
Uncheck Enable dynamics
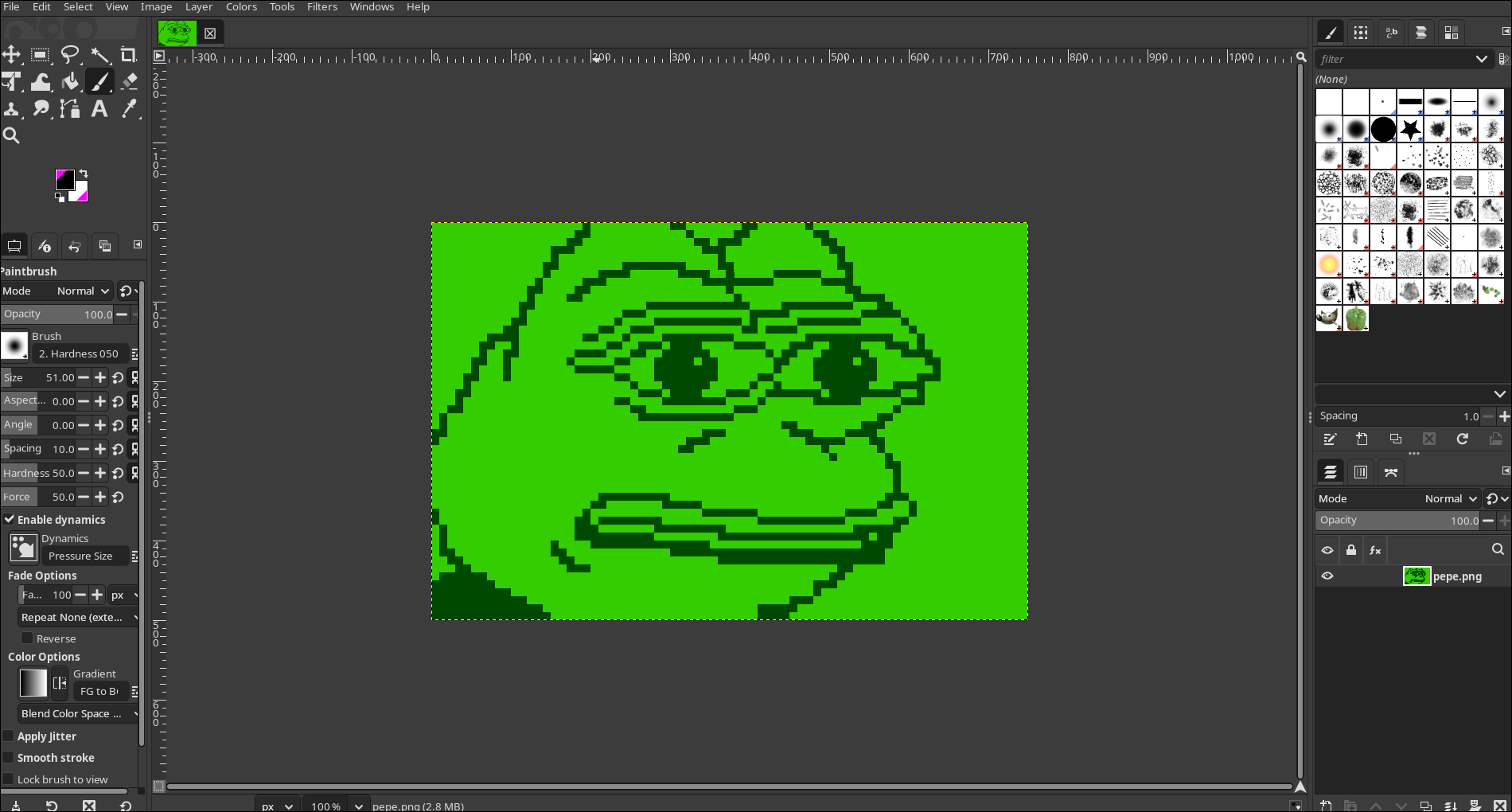click(x=10, y=520)
